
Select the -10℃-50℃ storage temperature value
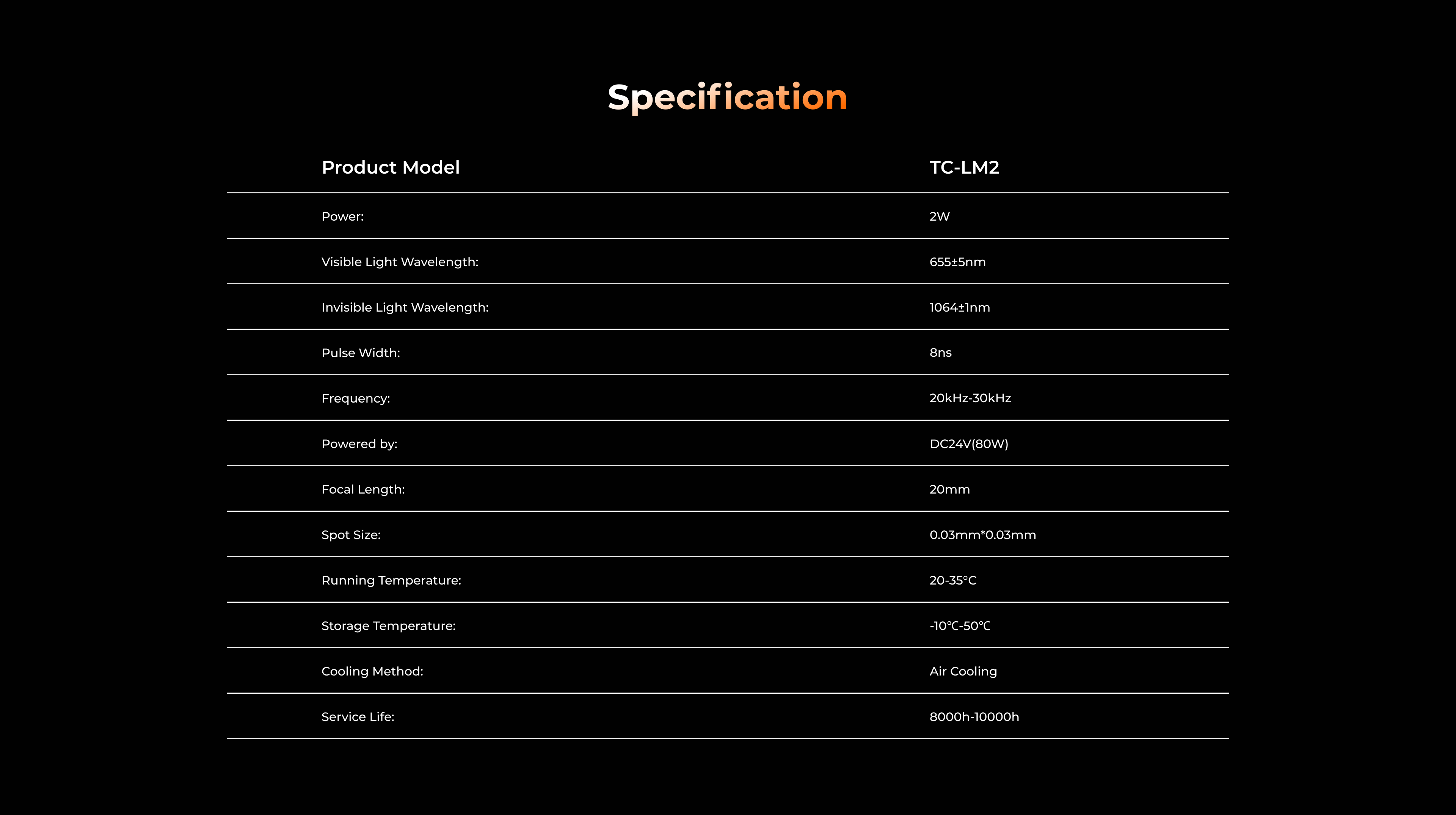[960, 626]
